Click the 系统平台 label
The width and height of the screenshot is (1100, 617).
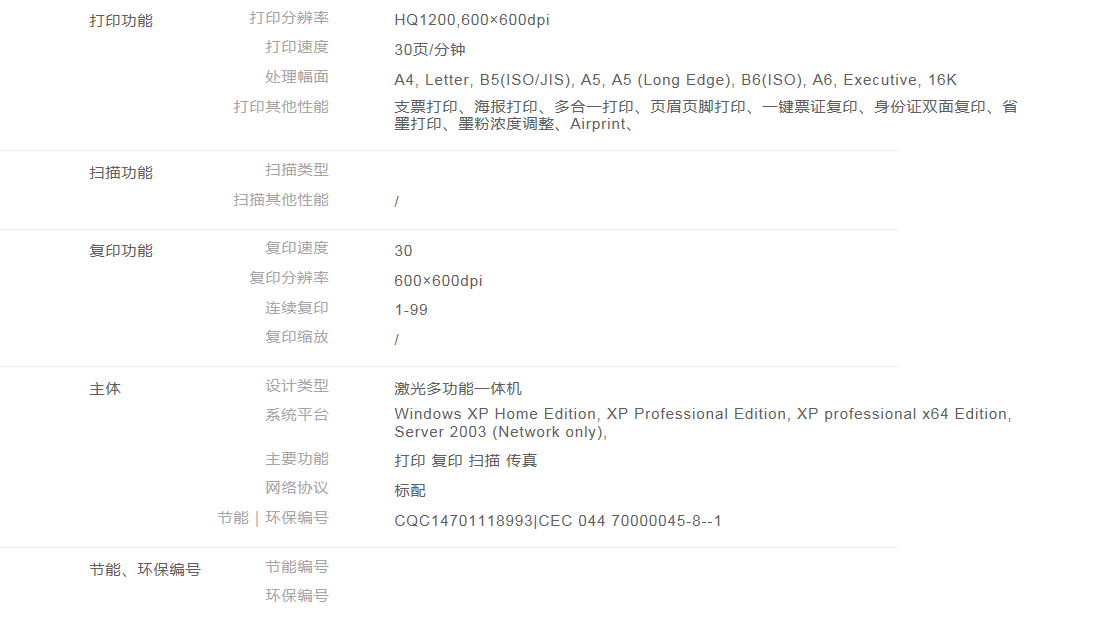click(x=296, y=415)
